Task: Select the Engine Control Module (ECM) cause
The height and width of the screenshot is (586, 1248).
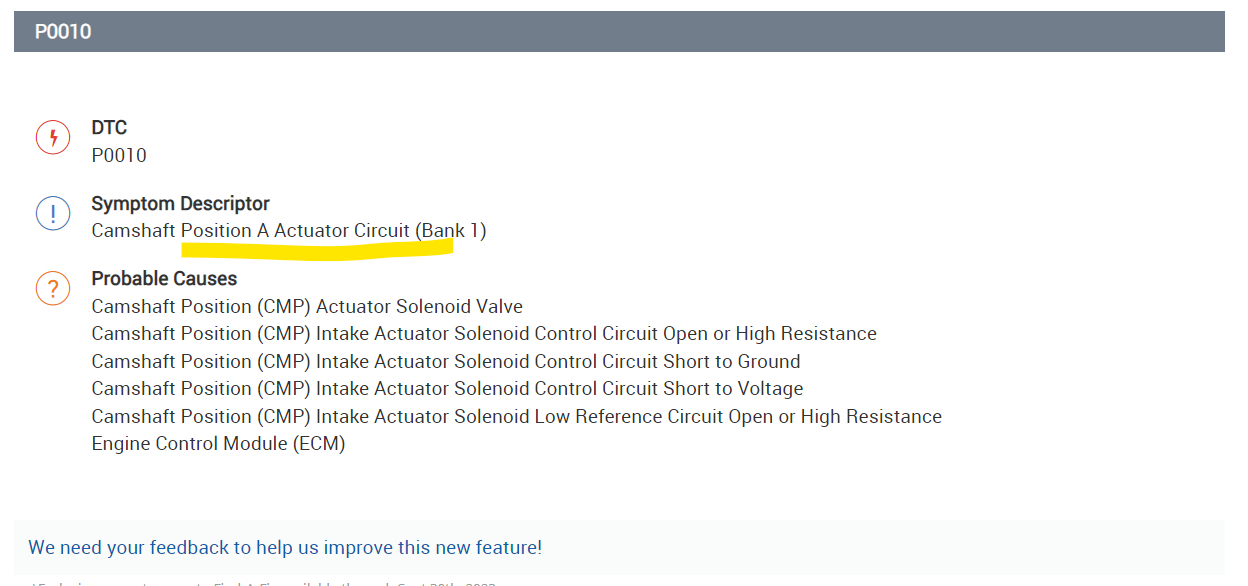Action: pyautogui.click(x=218, y=444)
